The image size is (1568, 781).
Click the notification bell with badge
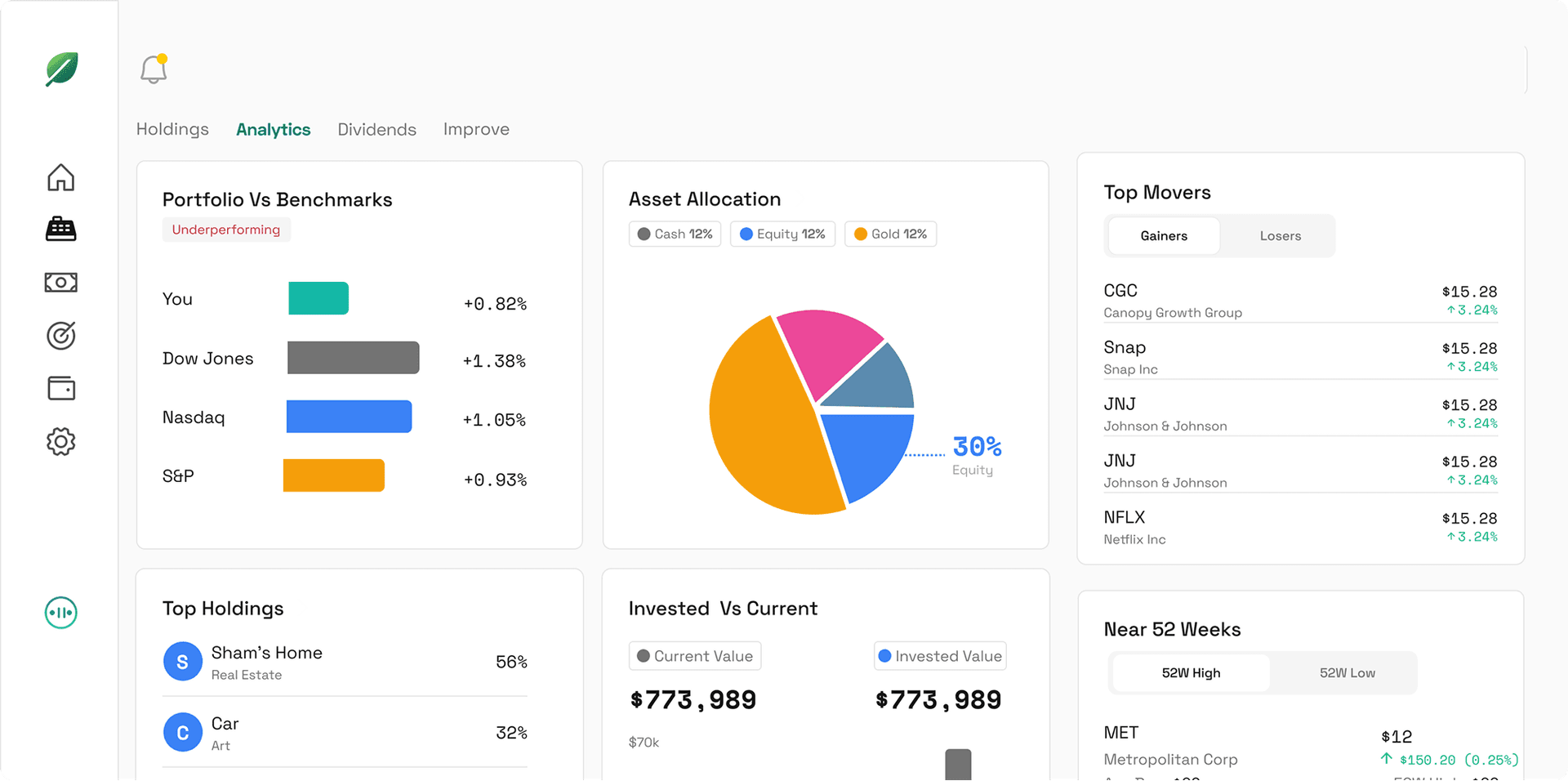click(x=152, y=69)
